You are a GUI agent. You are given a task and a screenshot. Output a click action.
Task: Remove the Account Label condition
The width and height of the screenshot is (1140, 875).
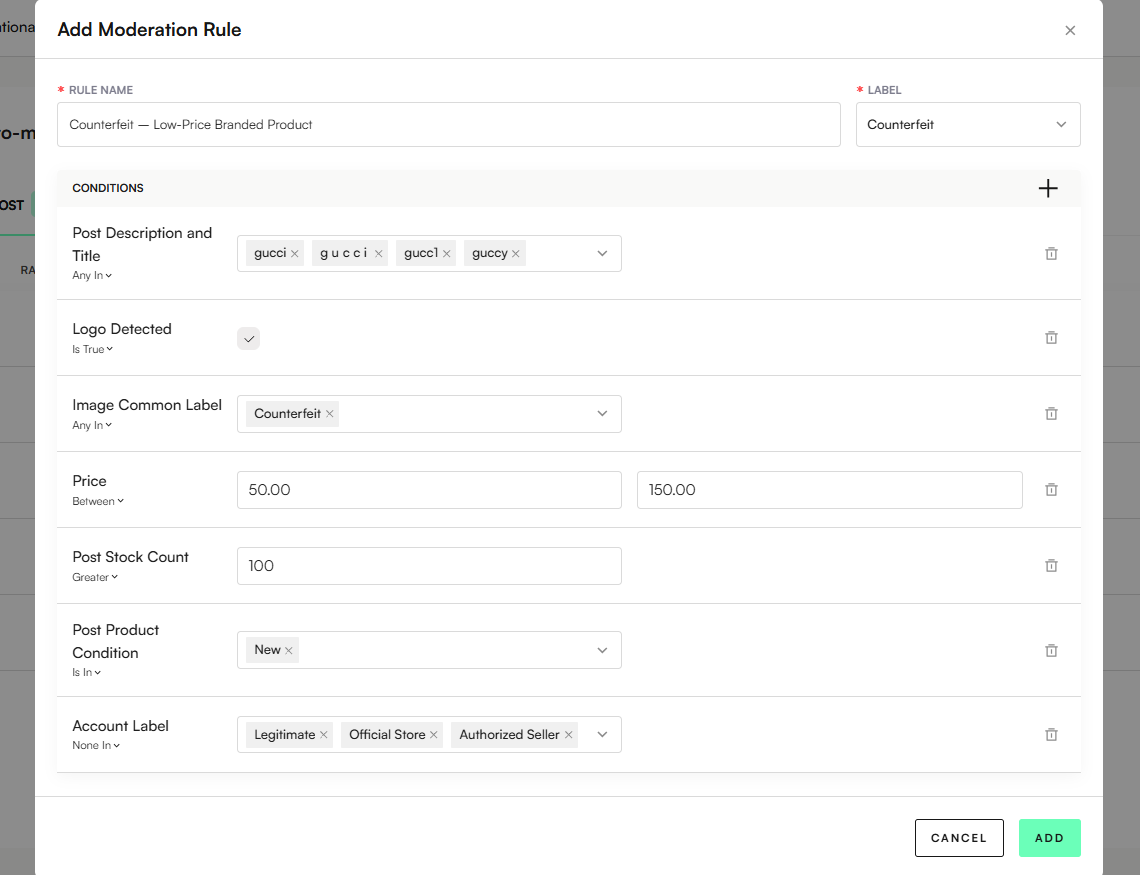click(x=1051, y=735)
